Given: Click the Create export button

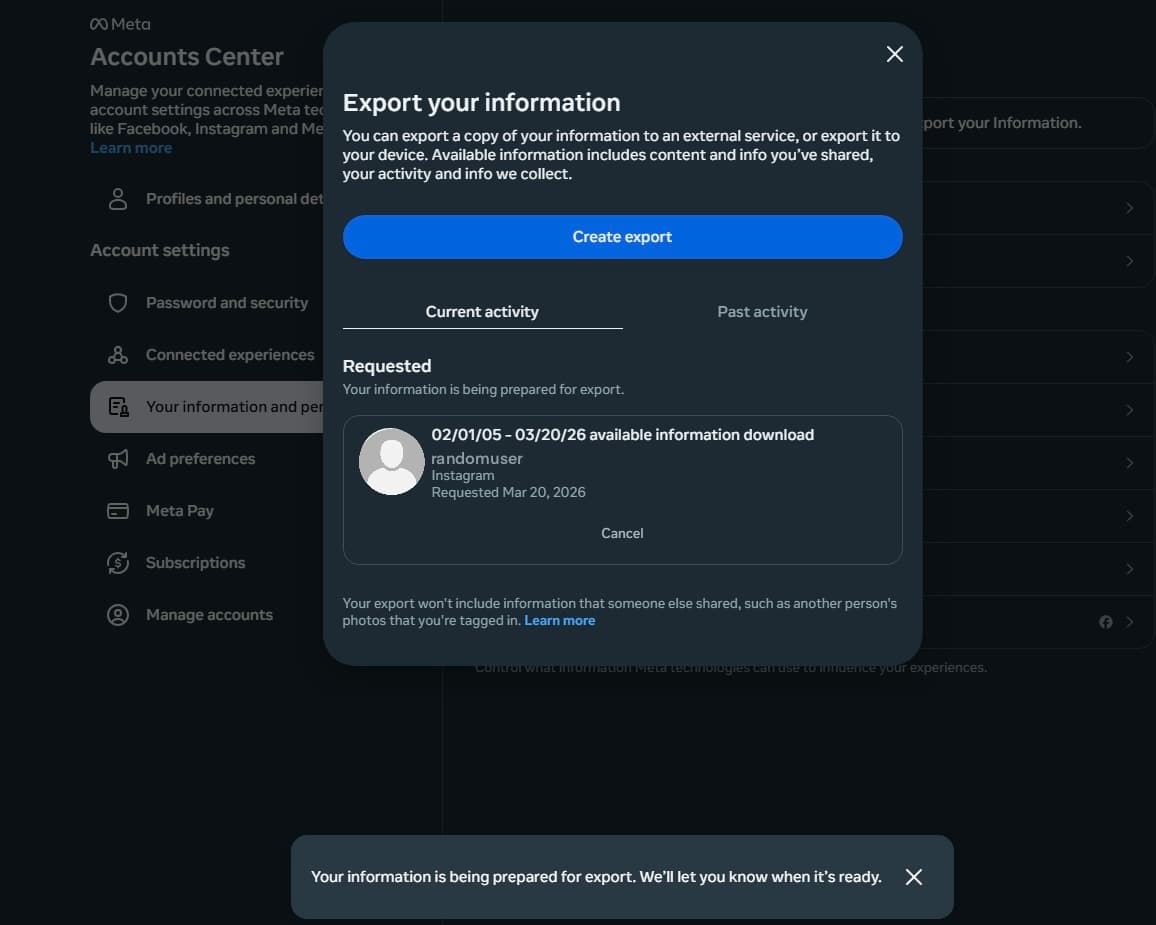Looking at the screenshot, I should (622, 237).
